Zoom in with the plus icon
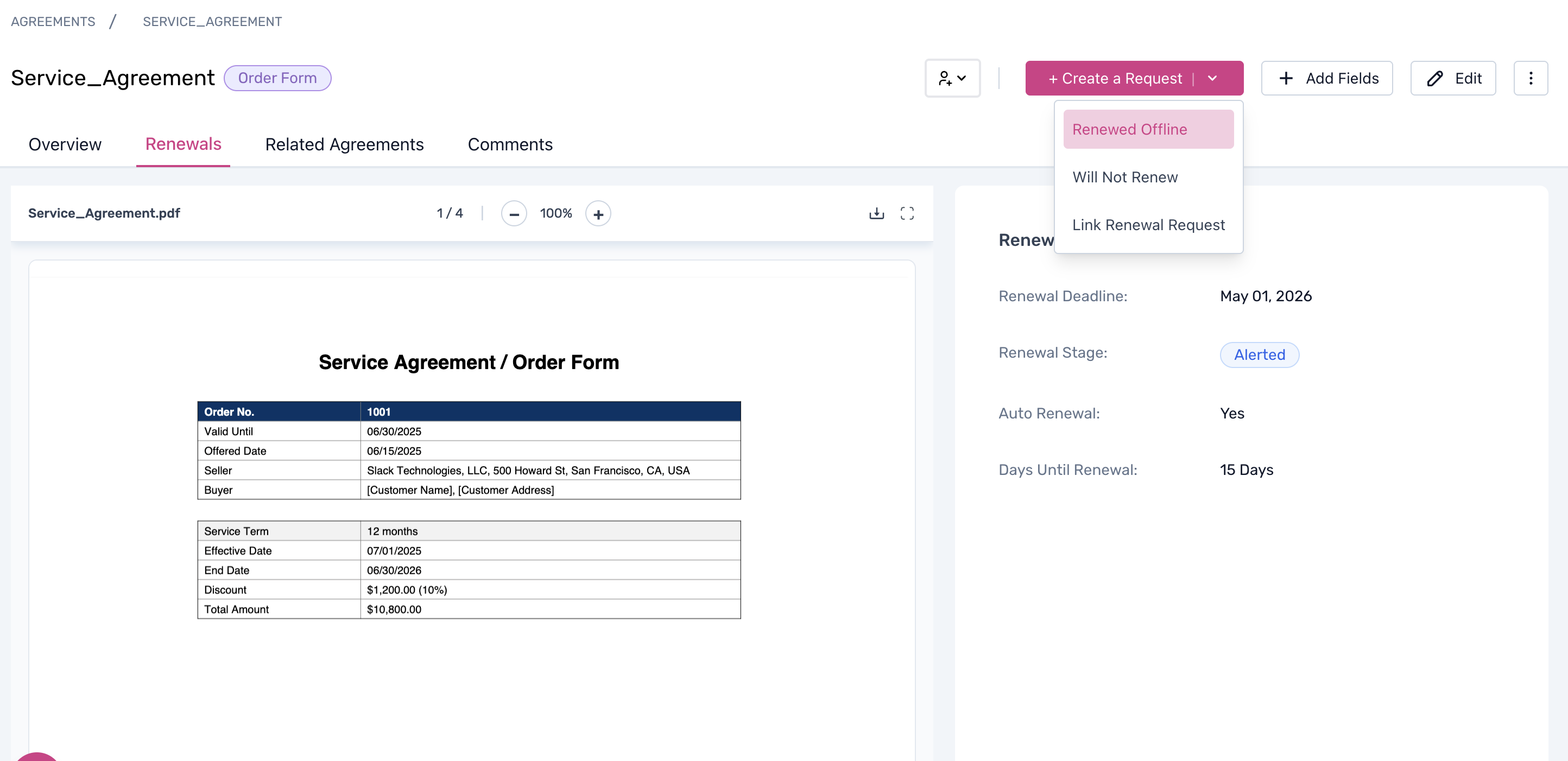Viewport: 1568px width, 761px height. pos(598,214)
